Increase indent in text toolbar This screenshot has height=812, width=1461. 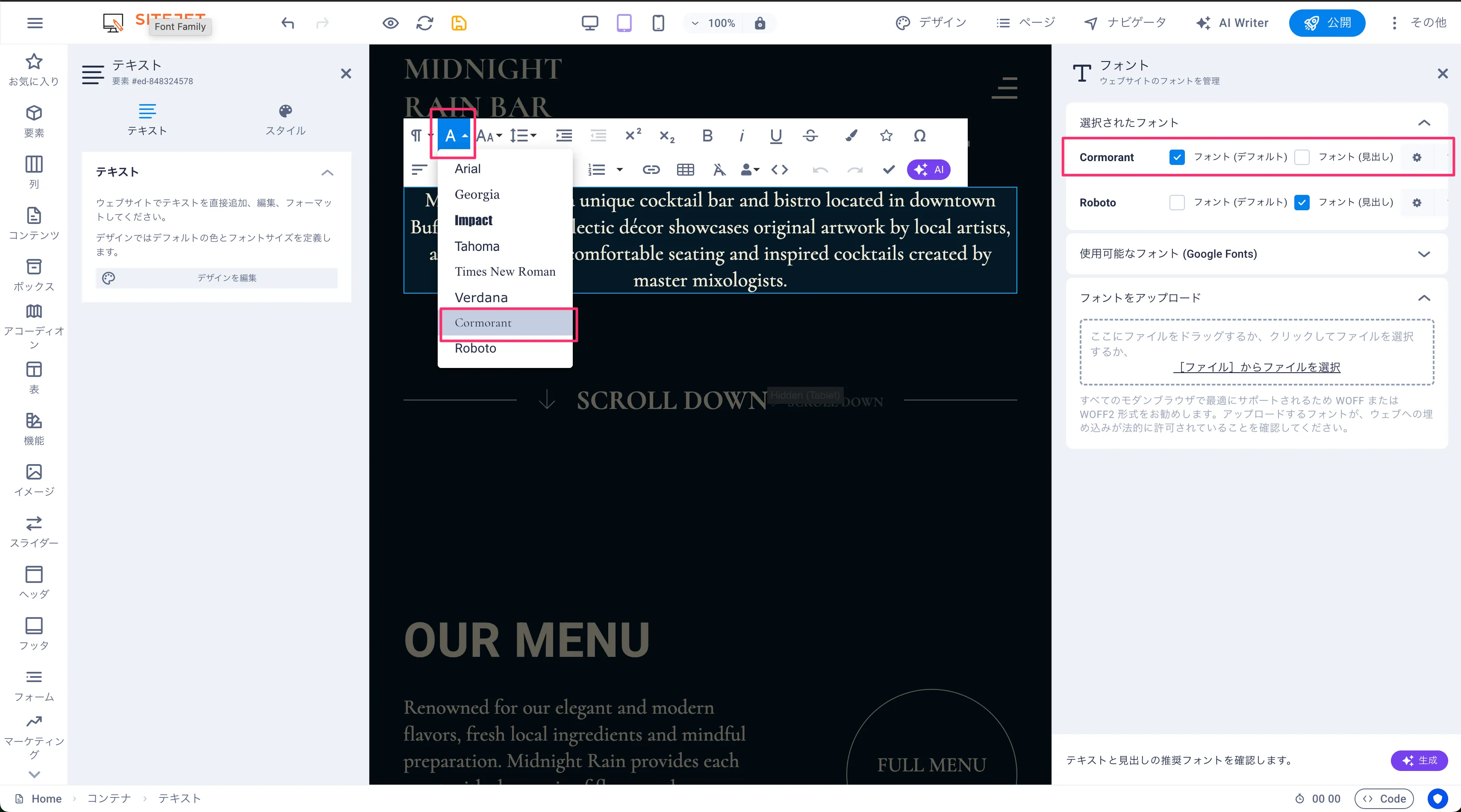(564, 135)
